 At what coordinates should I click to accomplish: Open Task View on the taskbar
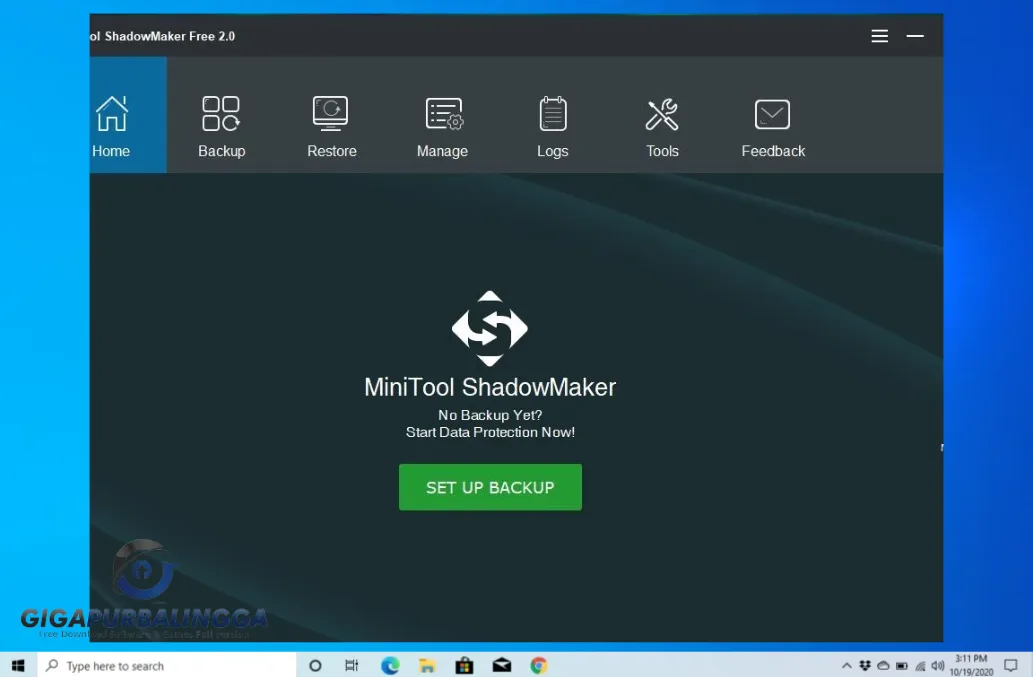pos(352,666)
